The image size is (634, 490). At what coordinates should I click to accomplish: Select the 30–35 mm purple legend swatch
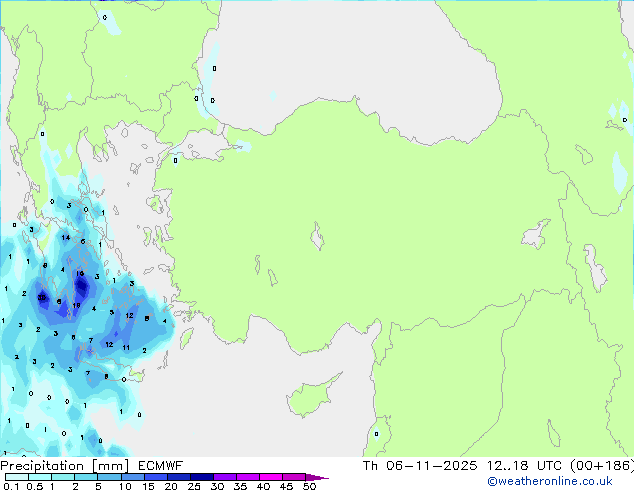(224, 477)
